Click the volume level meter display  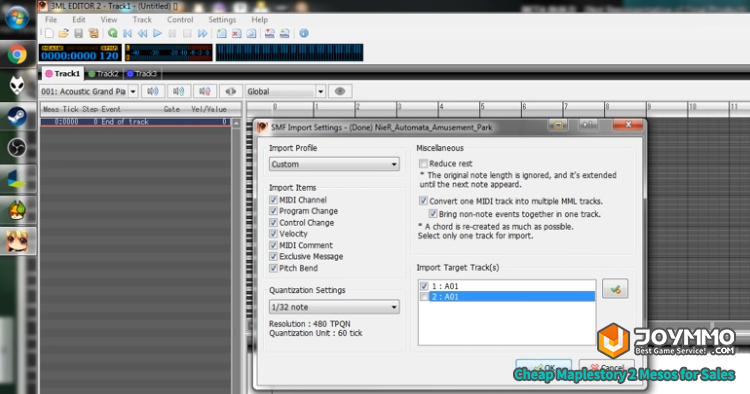click(x=168, y=53)
